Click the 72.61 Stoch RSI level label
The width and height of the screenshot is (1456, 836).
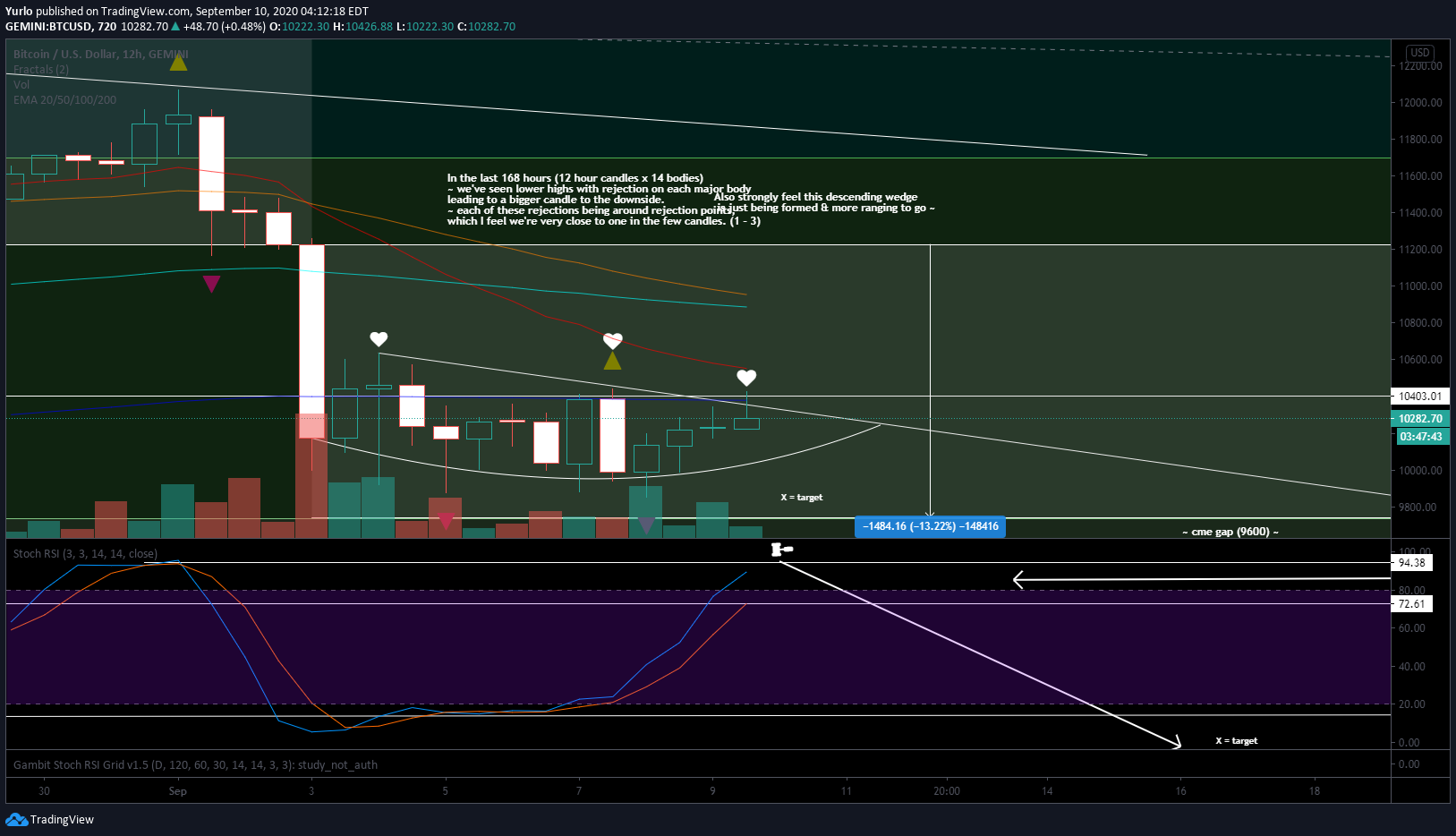(x=1412, y=604)
